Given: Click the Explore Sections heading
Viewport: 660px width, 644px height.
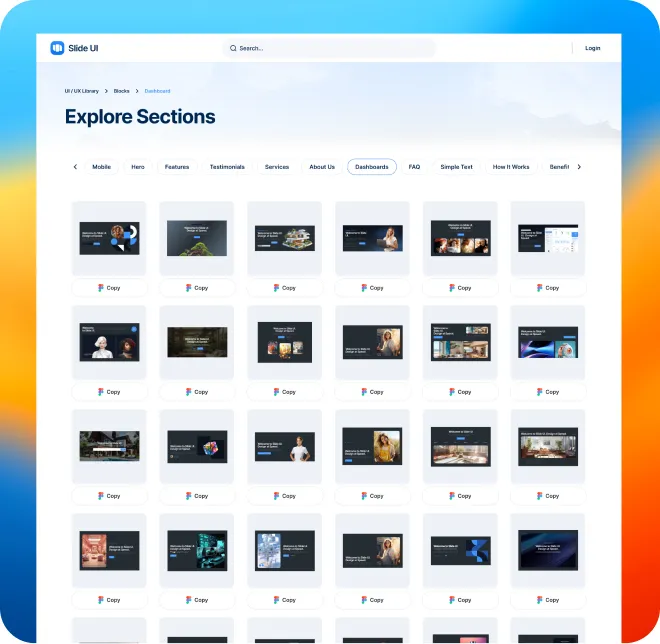Looking at the screenshot, I should tap(140, 117).
